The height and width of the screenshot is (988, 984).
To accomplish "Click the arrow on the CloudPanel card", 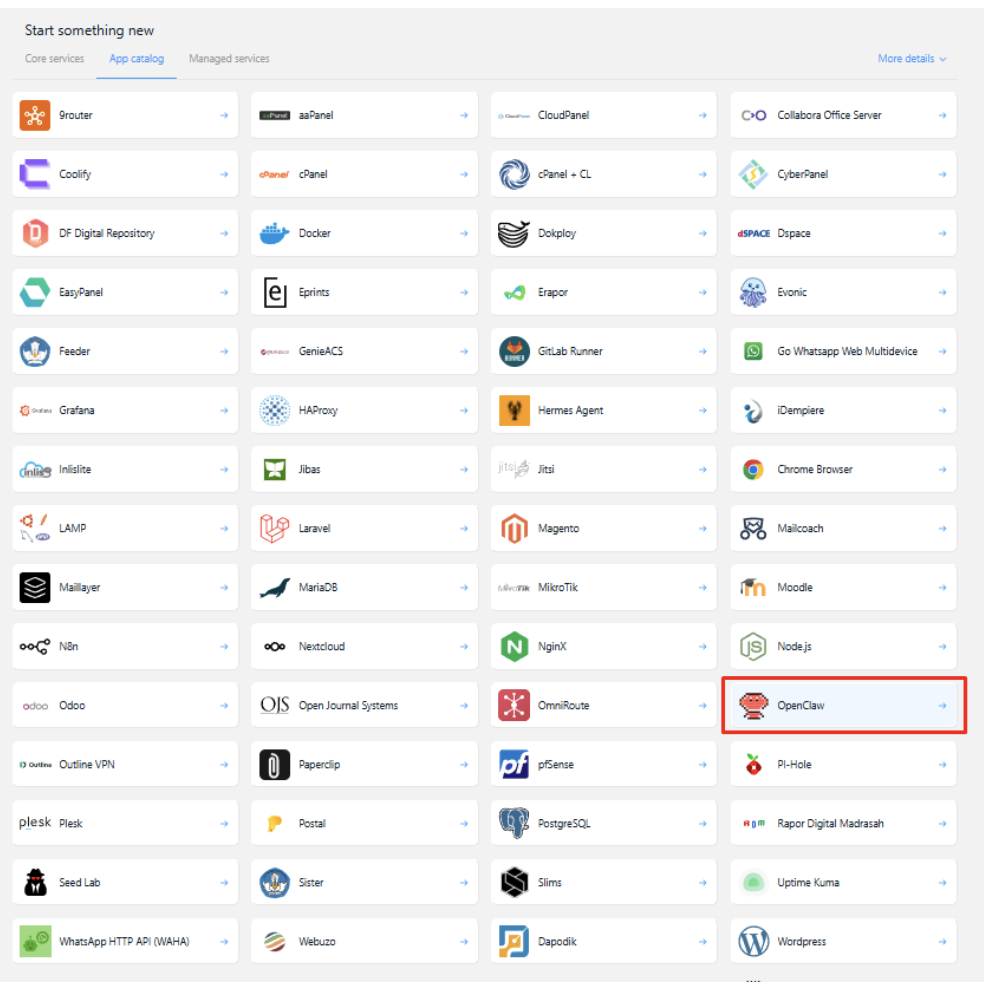I will [x=702, y=115].
